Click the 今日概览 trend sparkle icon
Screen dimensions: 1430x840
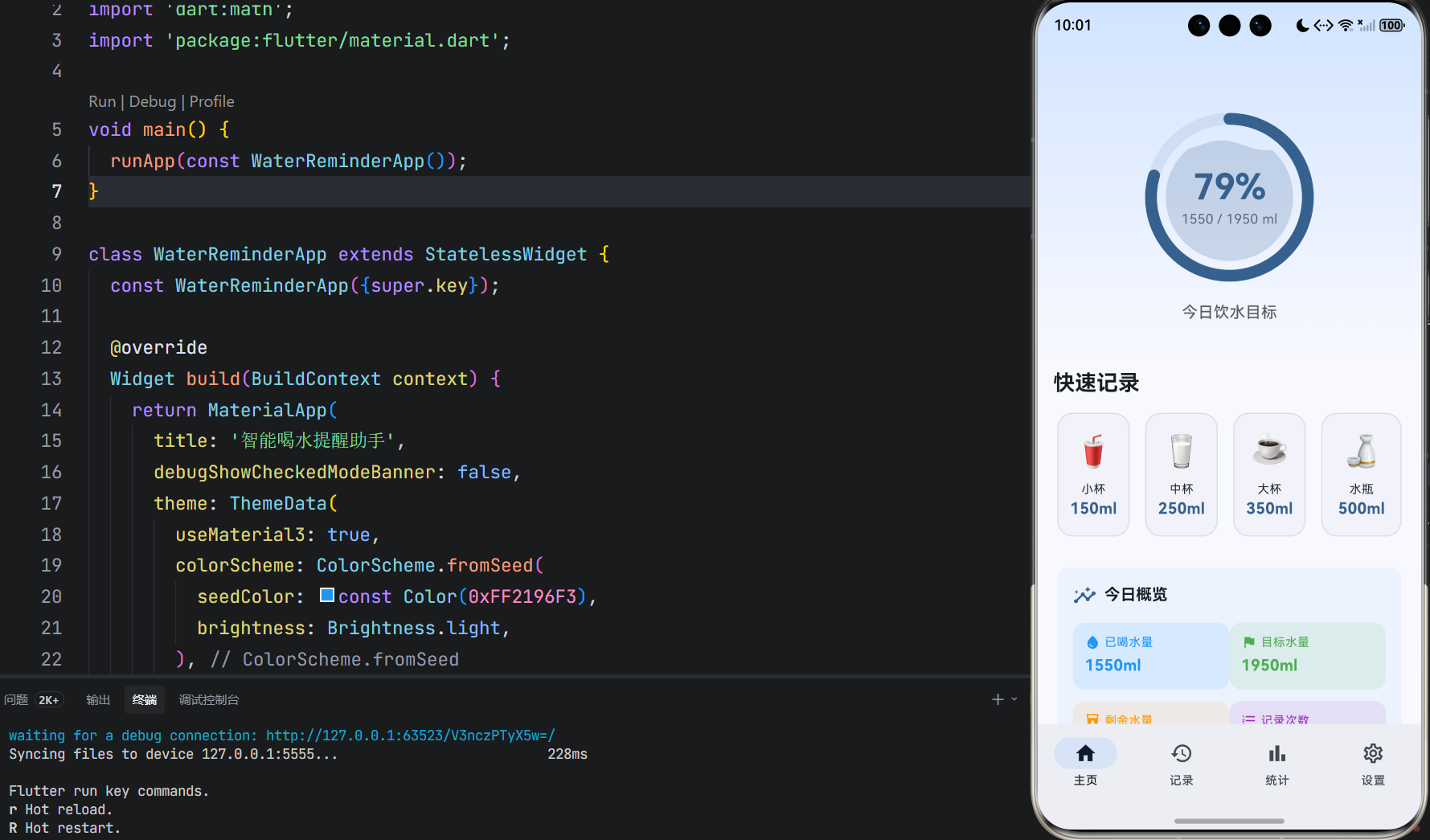click(1084, 595)
